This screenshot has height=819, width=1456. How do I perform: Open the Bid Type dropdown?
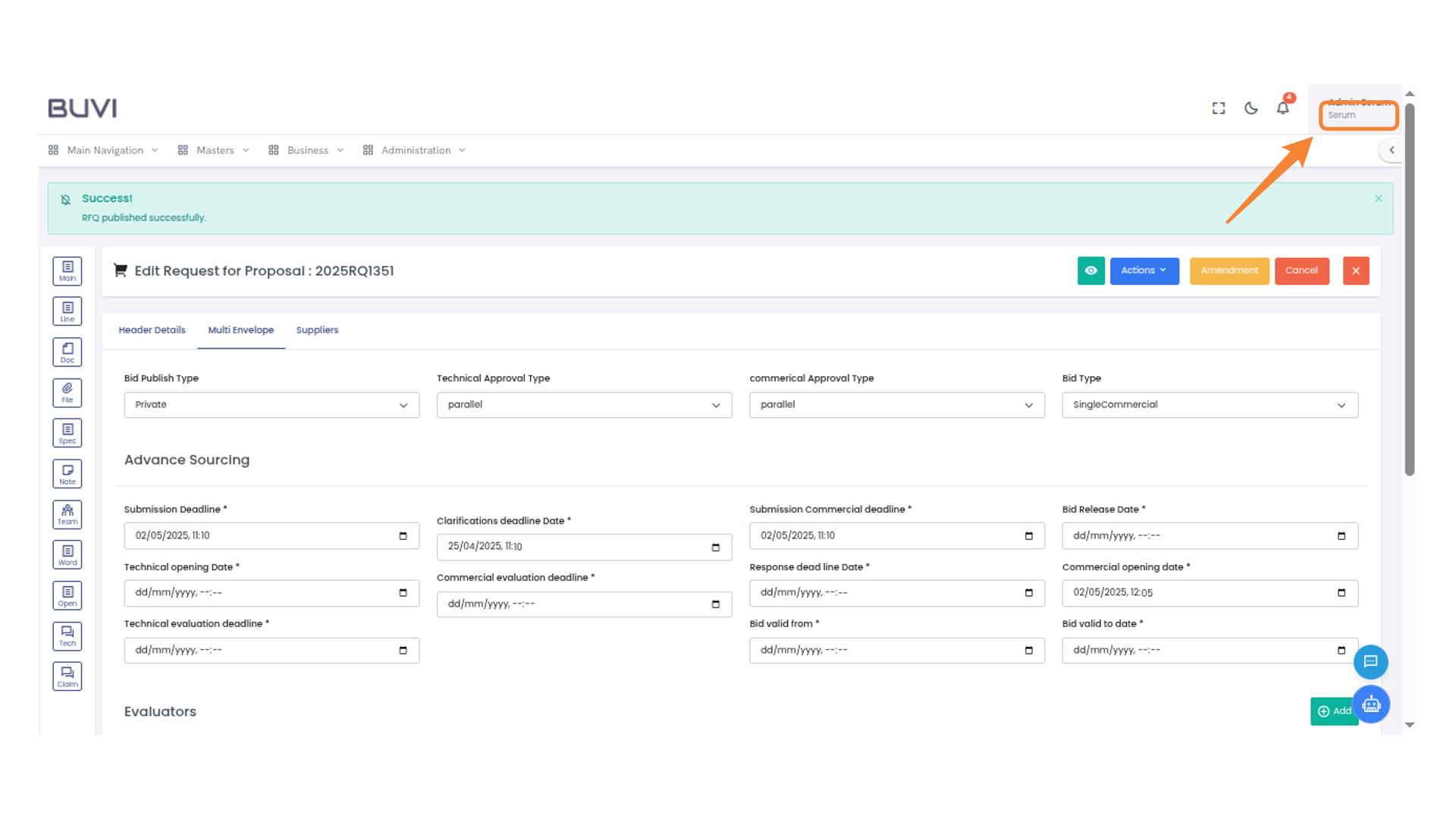pos(1210,405)
